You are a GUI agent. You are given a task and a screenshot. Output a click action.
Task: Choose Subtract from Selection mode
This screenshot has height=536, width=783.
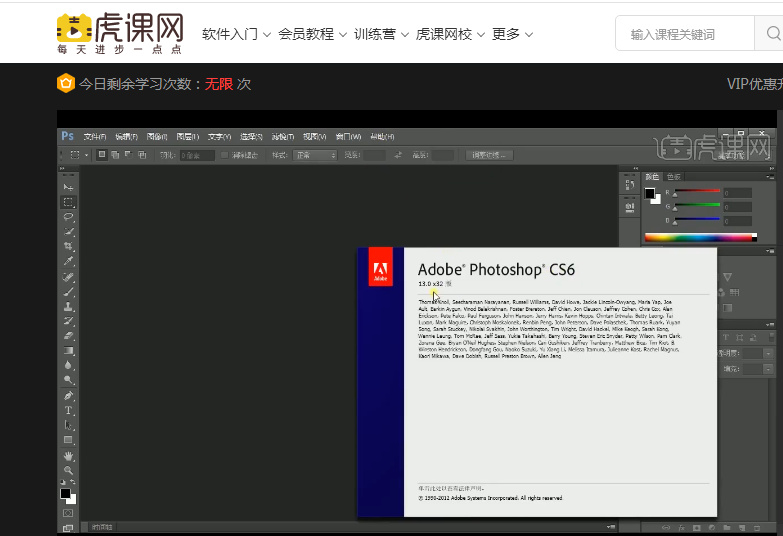(129, 155)
